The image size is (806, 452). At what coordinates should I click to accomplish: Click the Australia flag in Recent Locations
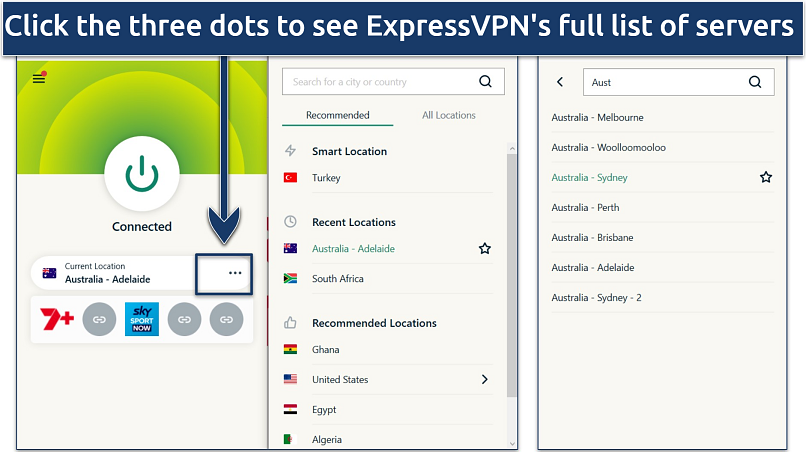point(290,248)
